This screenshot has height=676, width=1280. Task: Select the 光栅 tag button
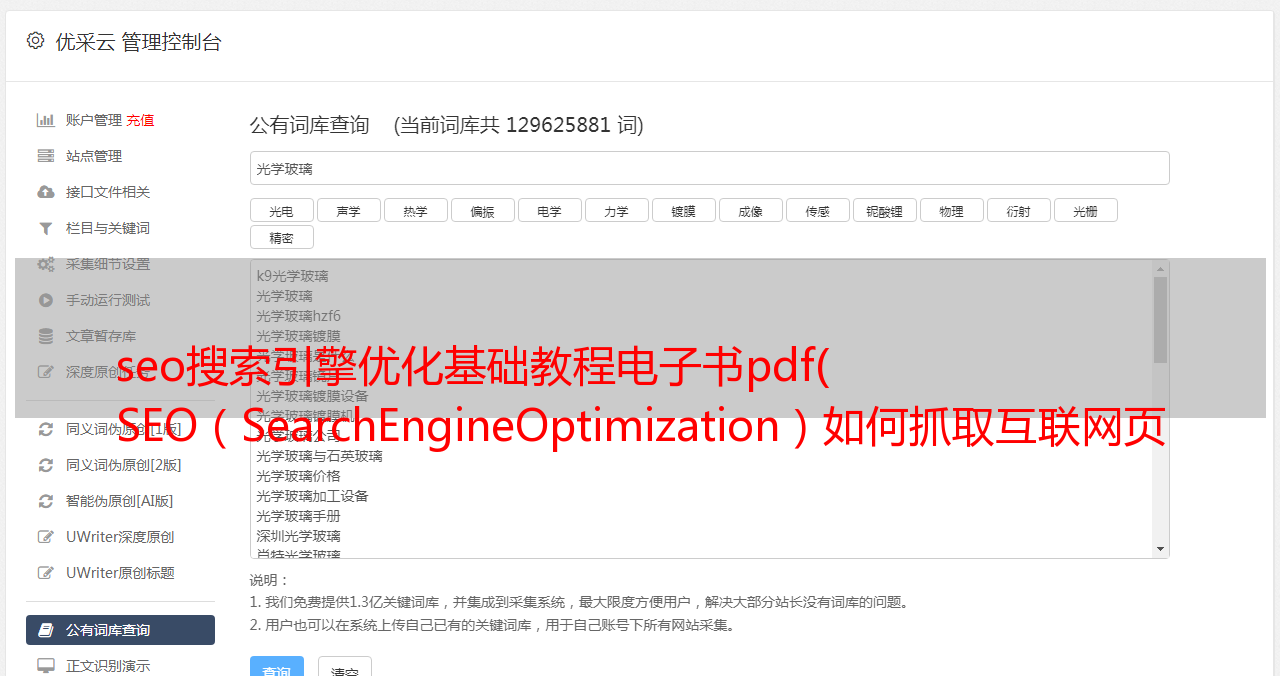(x=1085, y=210)
